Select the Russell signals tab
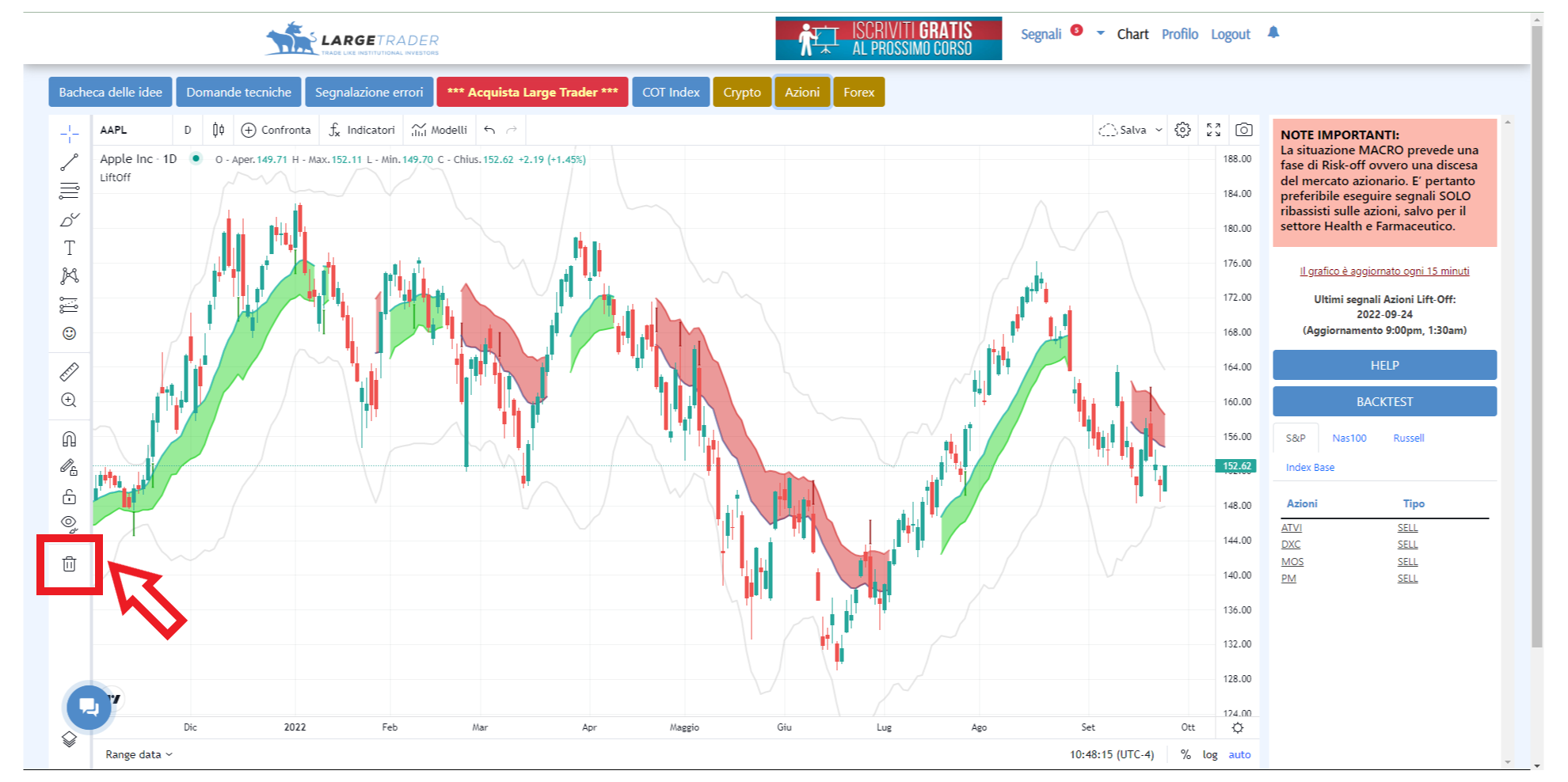 point(1408,438)
